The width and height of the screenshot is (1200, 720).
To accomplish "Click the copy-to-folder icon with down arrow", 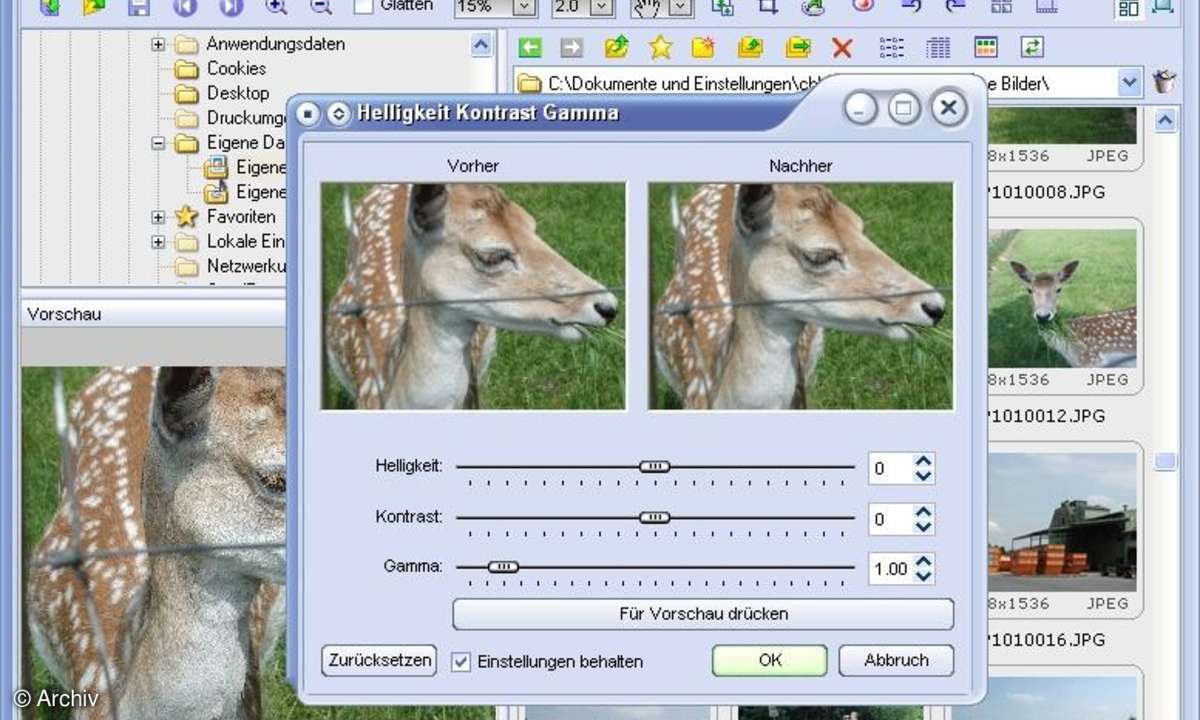I will (750, 47).
